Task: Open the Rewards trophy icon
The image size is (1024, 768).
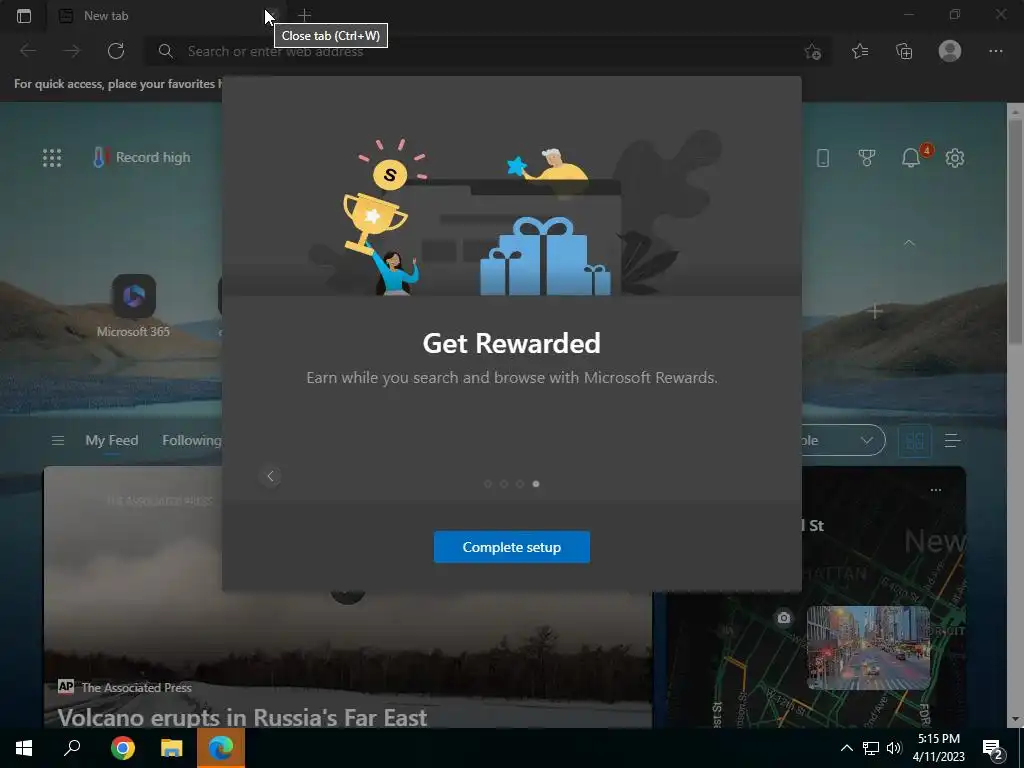Action: point(867,157)
